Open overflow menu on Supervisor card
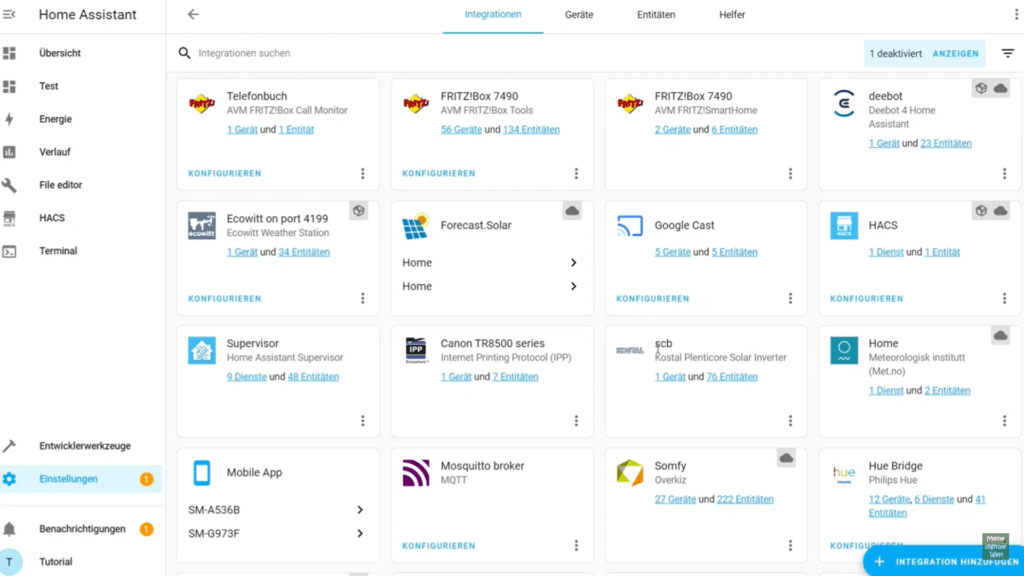 tap(362, 421)
